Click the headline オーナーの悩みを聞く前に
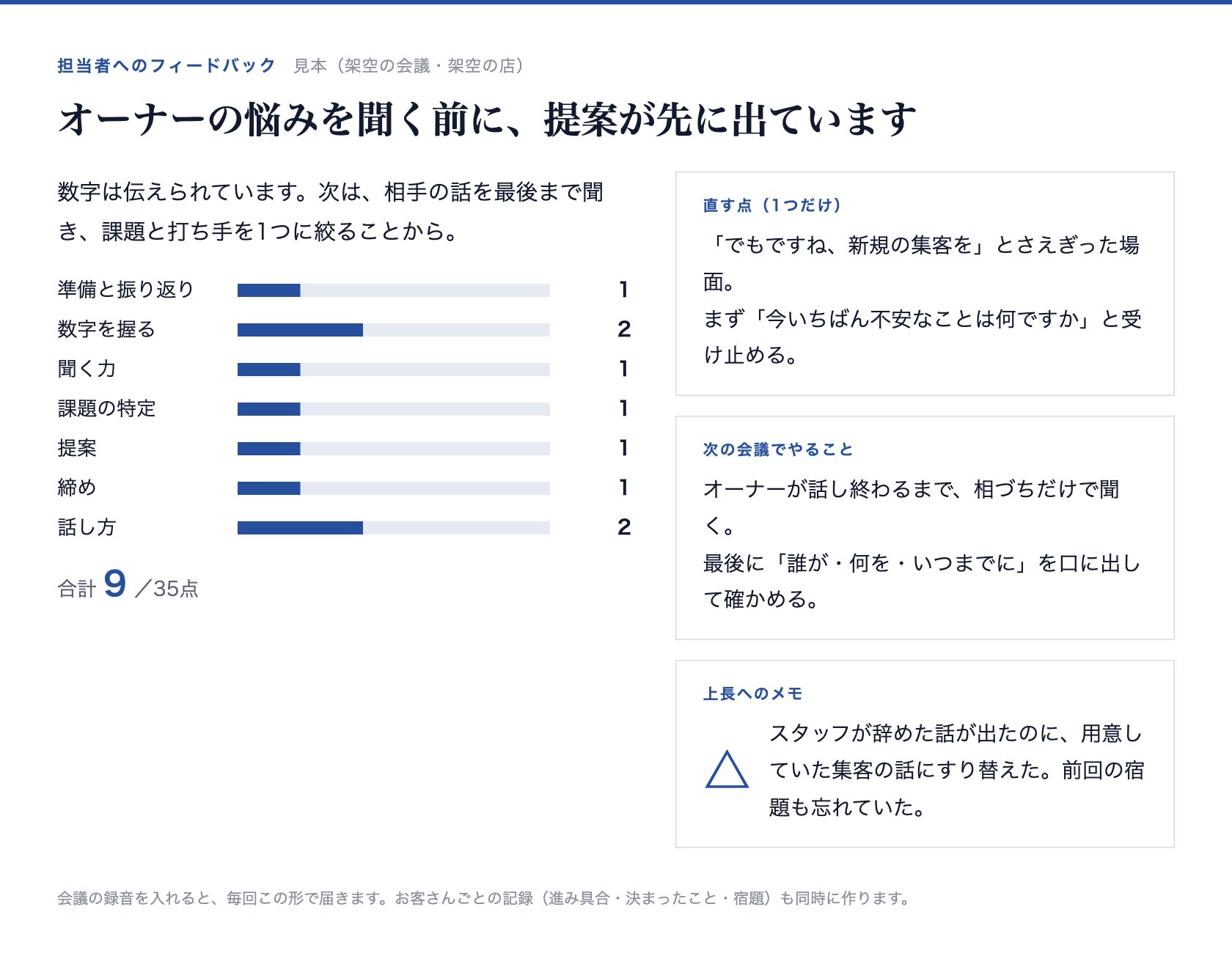 tap(488, 119)
